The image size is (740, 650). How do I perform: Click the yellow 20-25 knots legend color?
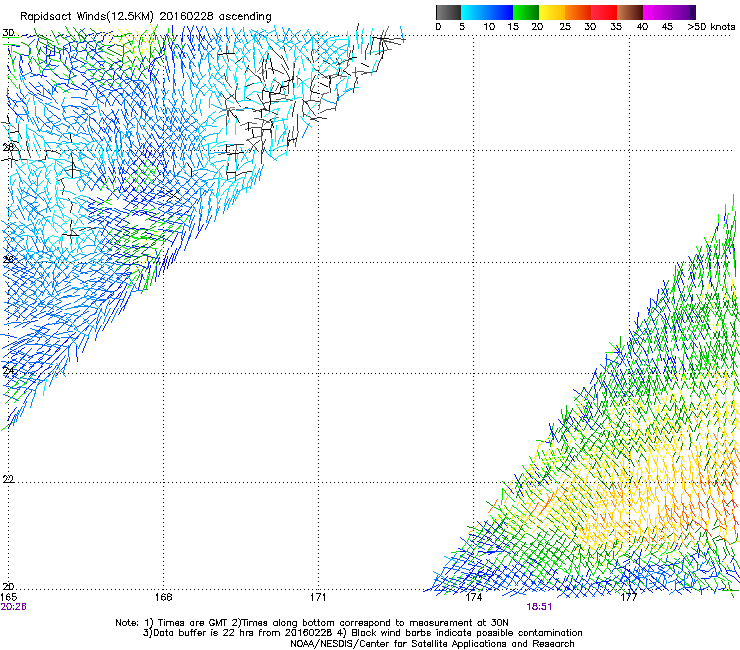tap(552, 12)
